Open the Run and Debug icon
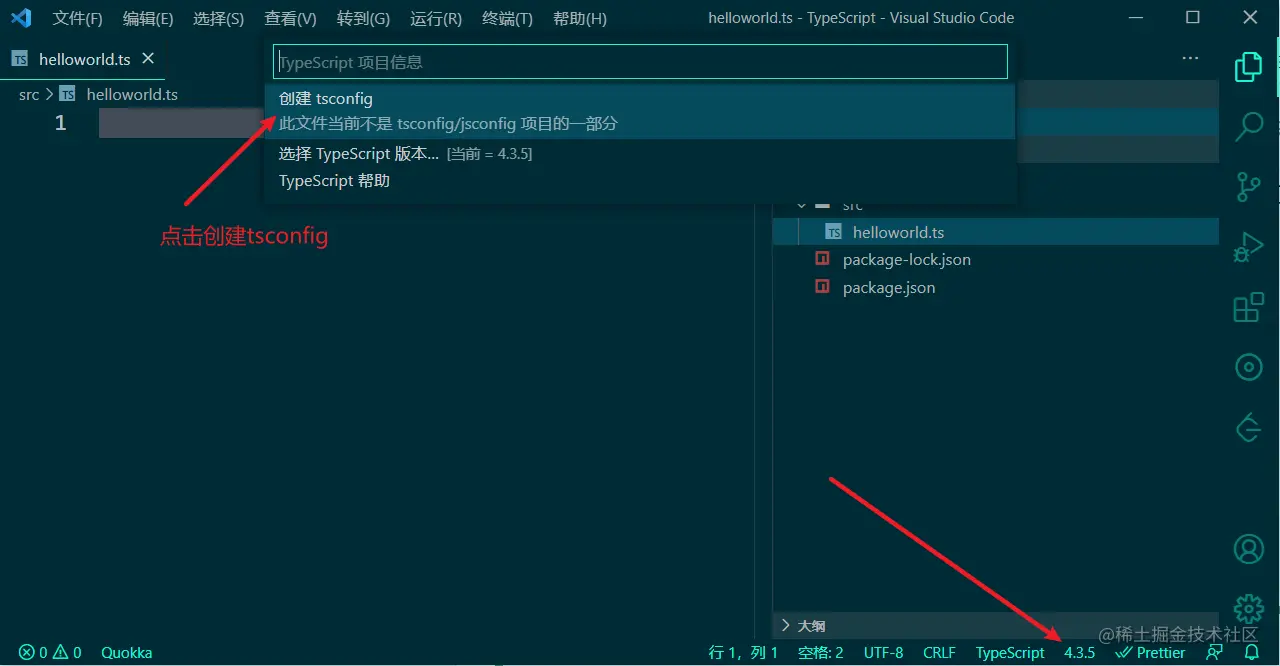Image resolution: width=1280 pixels, height=666 pixels. point(1248,247)
